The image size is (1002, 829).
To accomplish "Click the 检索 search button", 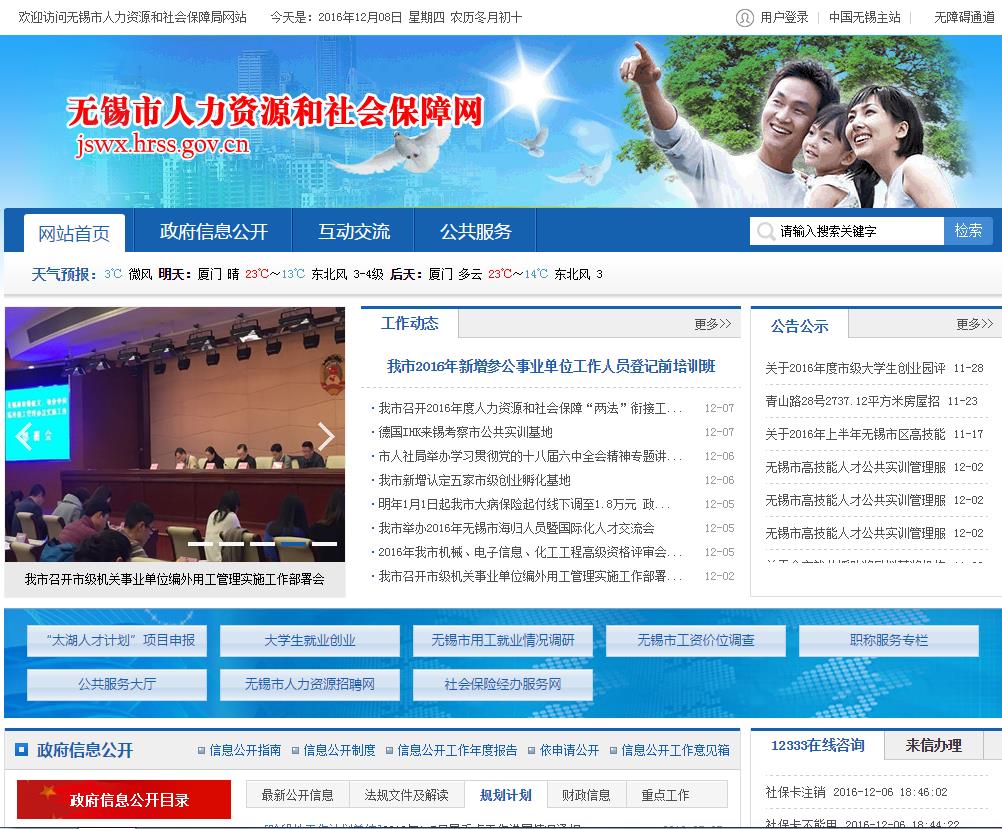I will point(967,231).
